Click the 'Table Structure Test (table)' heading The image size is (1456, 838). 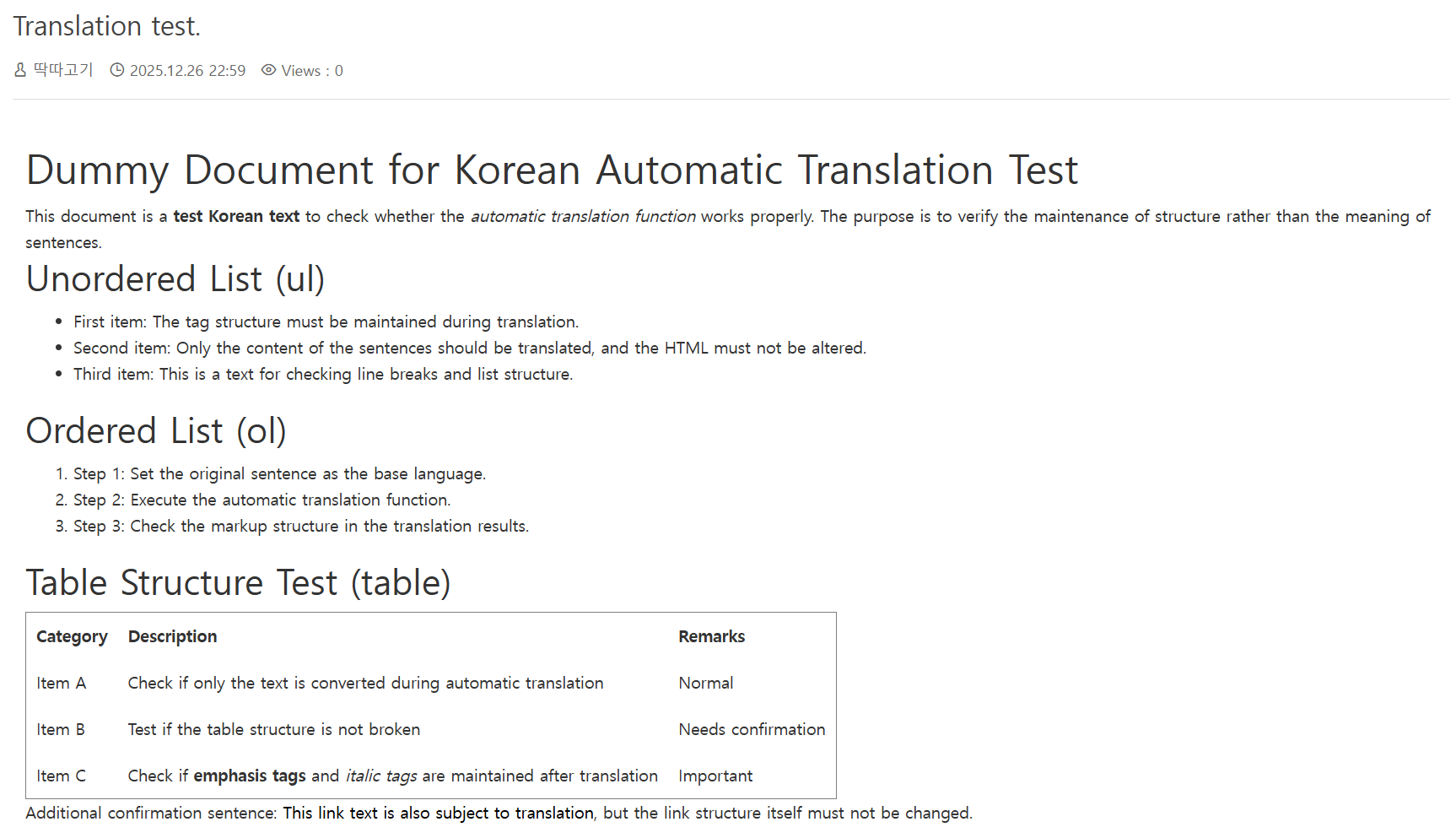pos(238,583)
